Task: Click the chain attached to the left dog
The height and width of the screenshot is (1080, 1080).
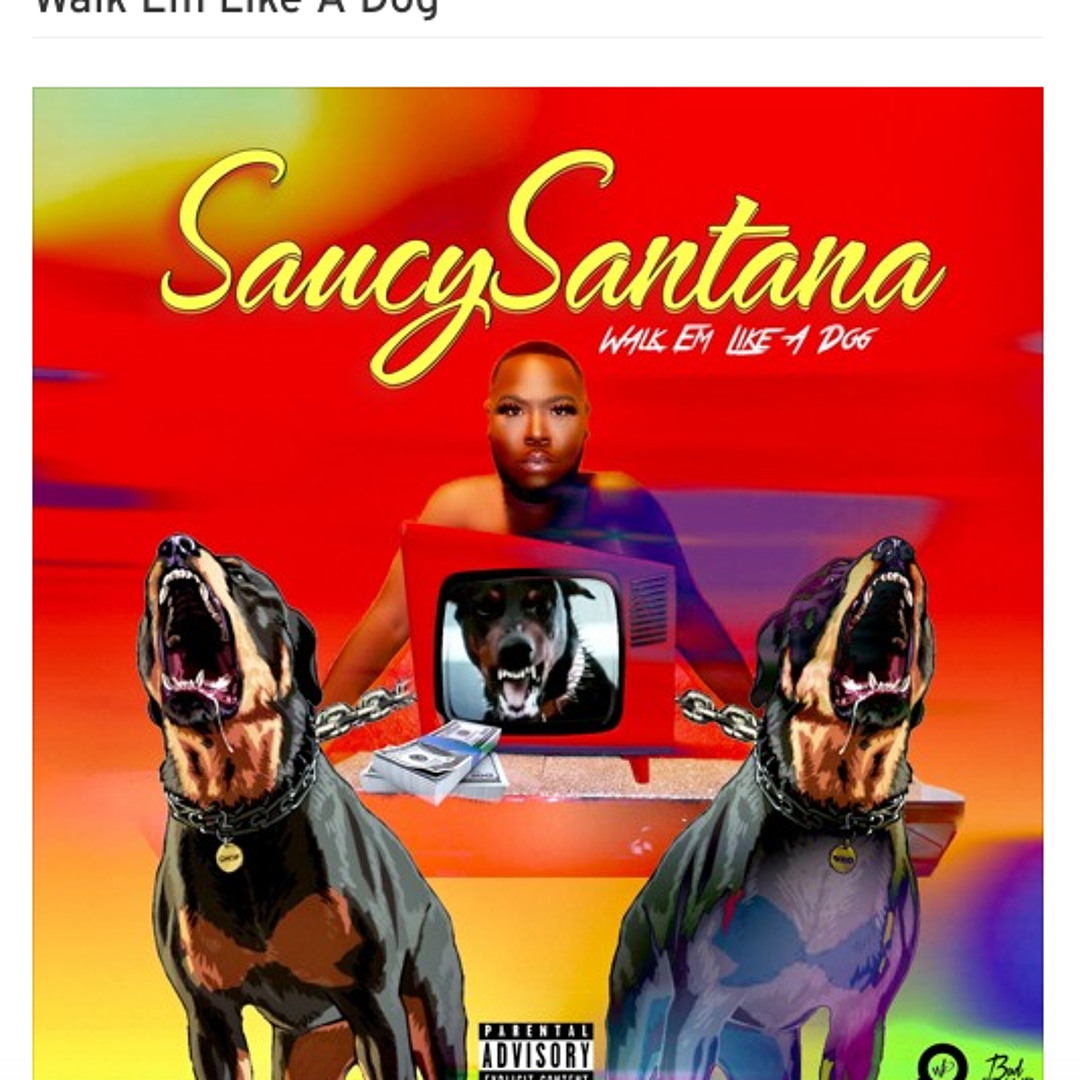Action: pos(364,709)
